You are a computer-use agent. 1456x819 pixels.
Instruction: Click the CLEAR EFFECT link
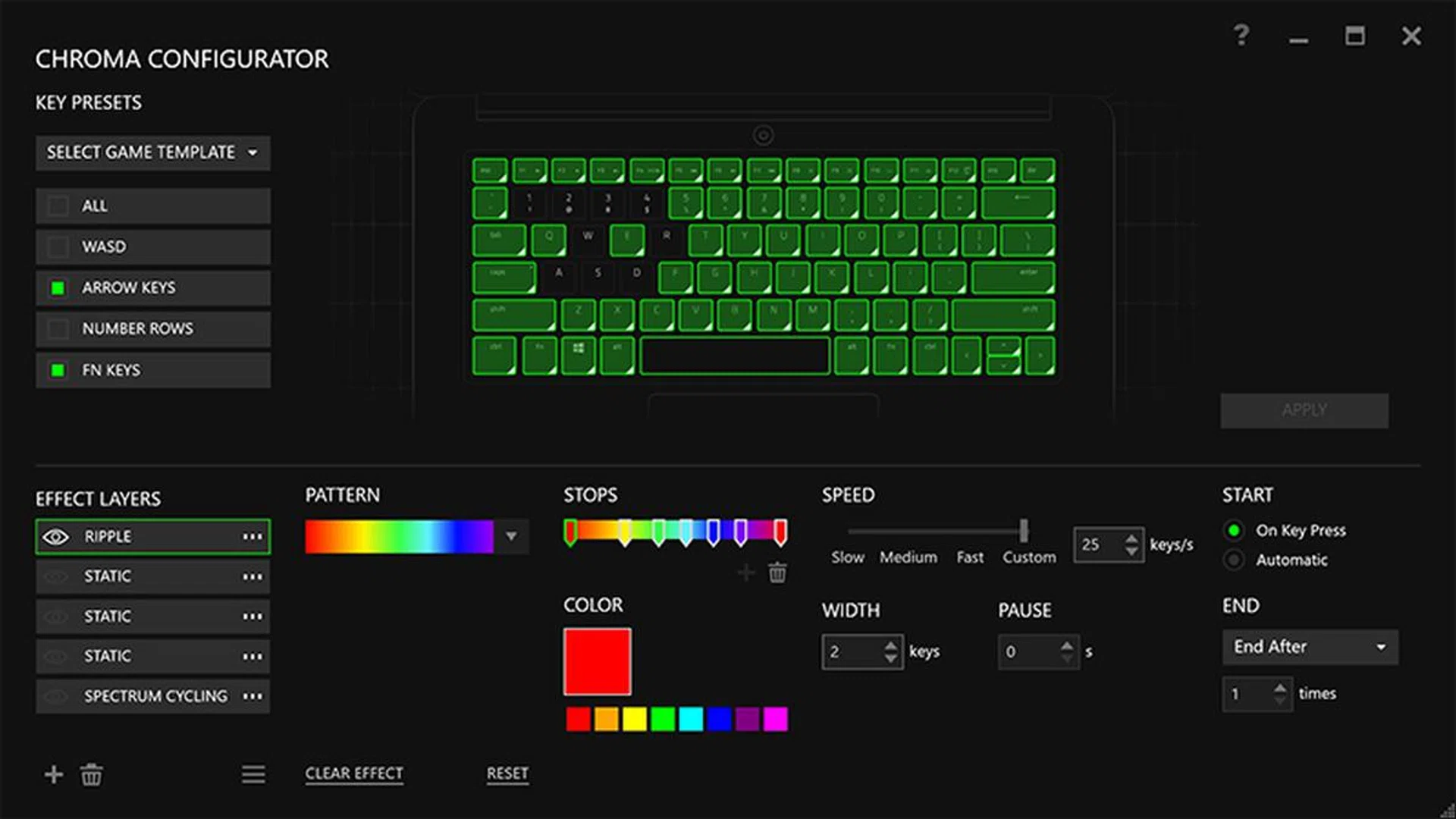coord(354,773)
